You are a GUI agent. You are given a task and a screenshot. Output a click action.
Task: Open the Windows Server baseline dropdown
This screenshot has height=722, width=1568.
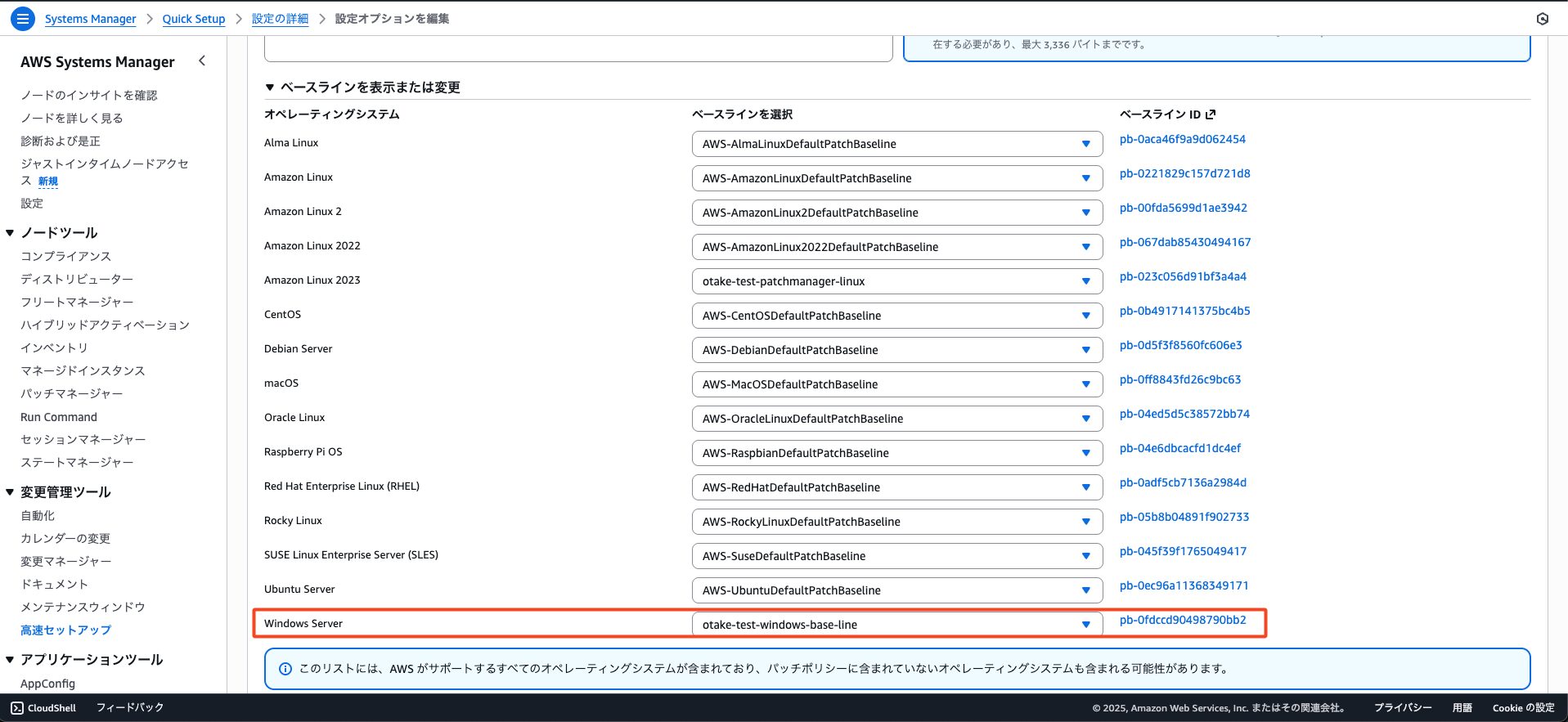[896, 625]
